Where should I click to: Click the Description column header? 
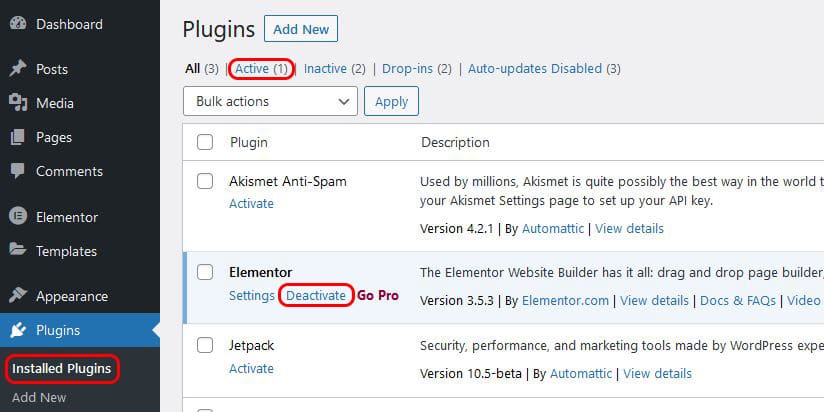point(455,142)
